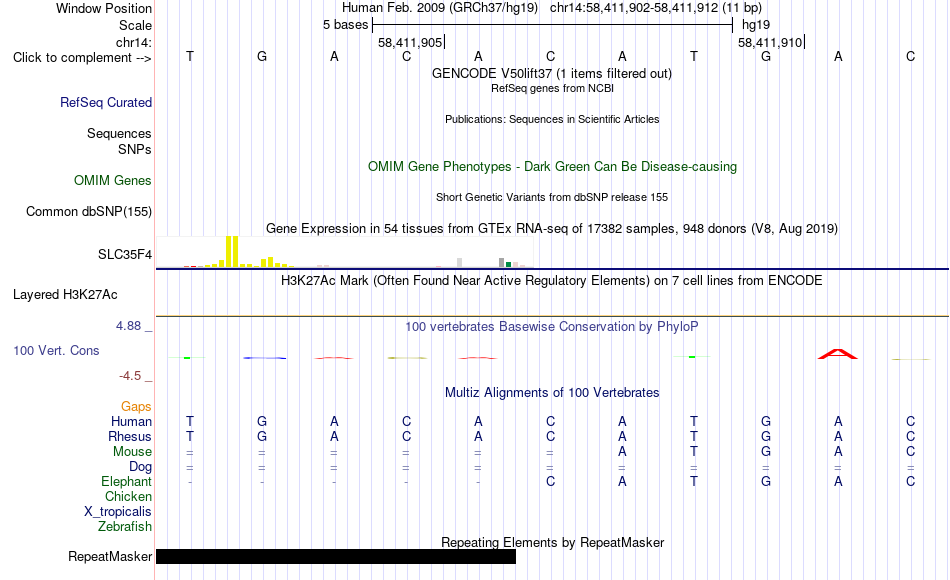Click the hg19 text beside the scale bar
Viewport: 950px width, 580px height.
pyautogui.click(x=756, y=25)
